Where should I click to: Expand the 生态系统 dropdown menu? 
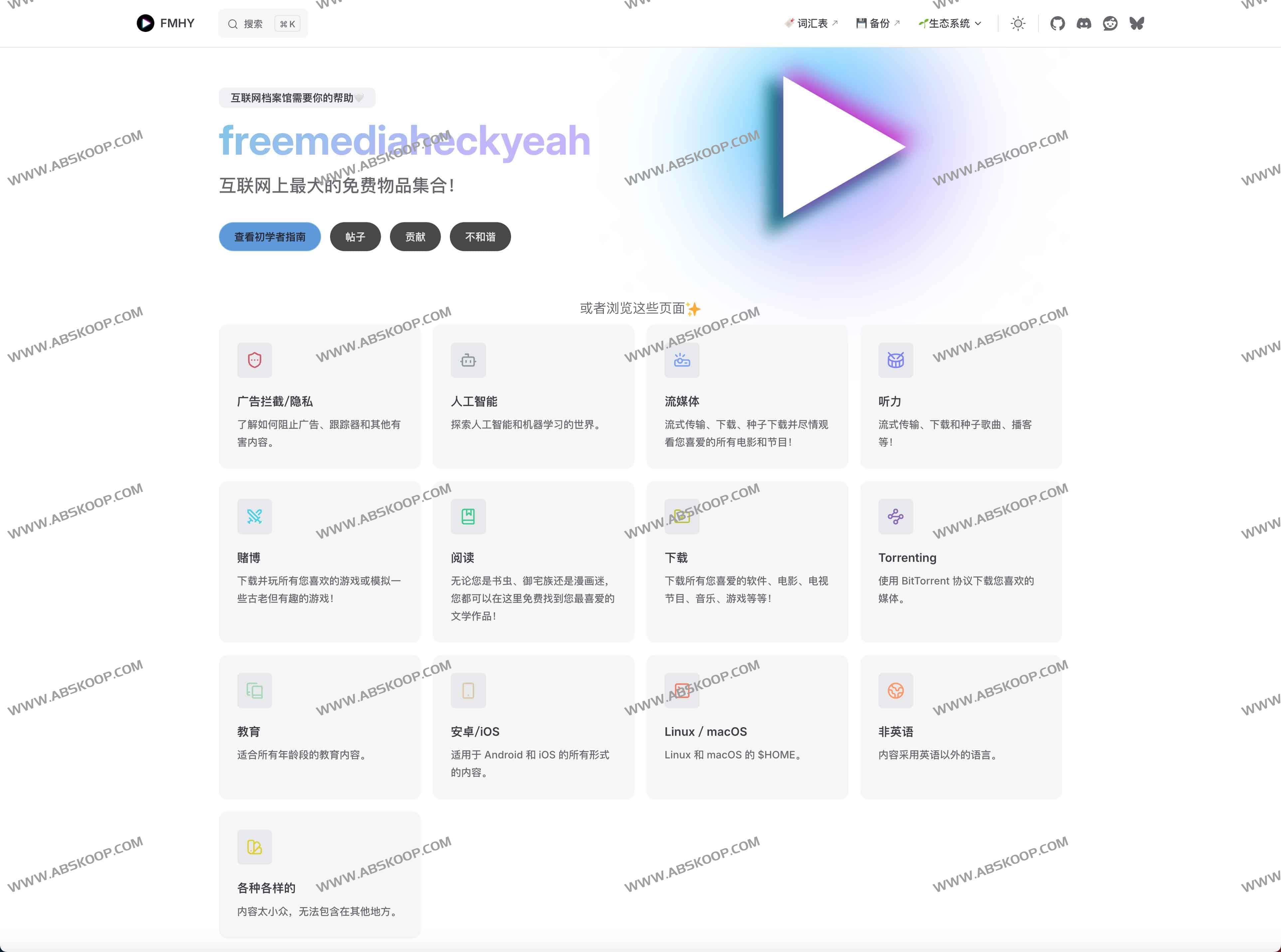949,23
